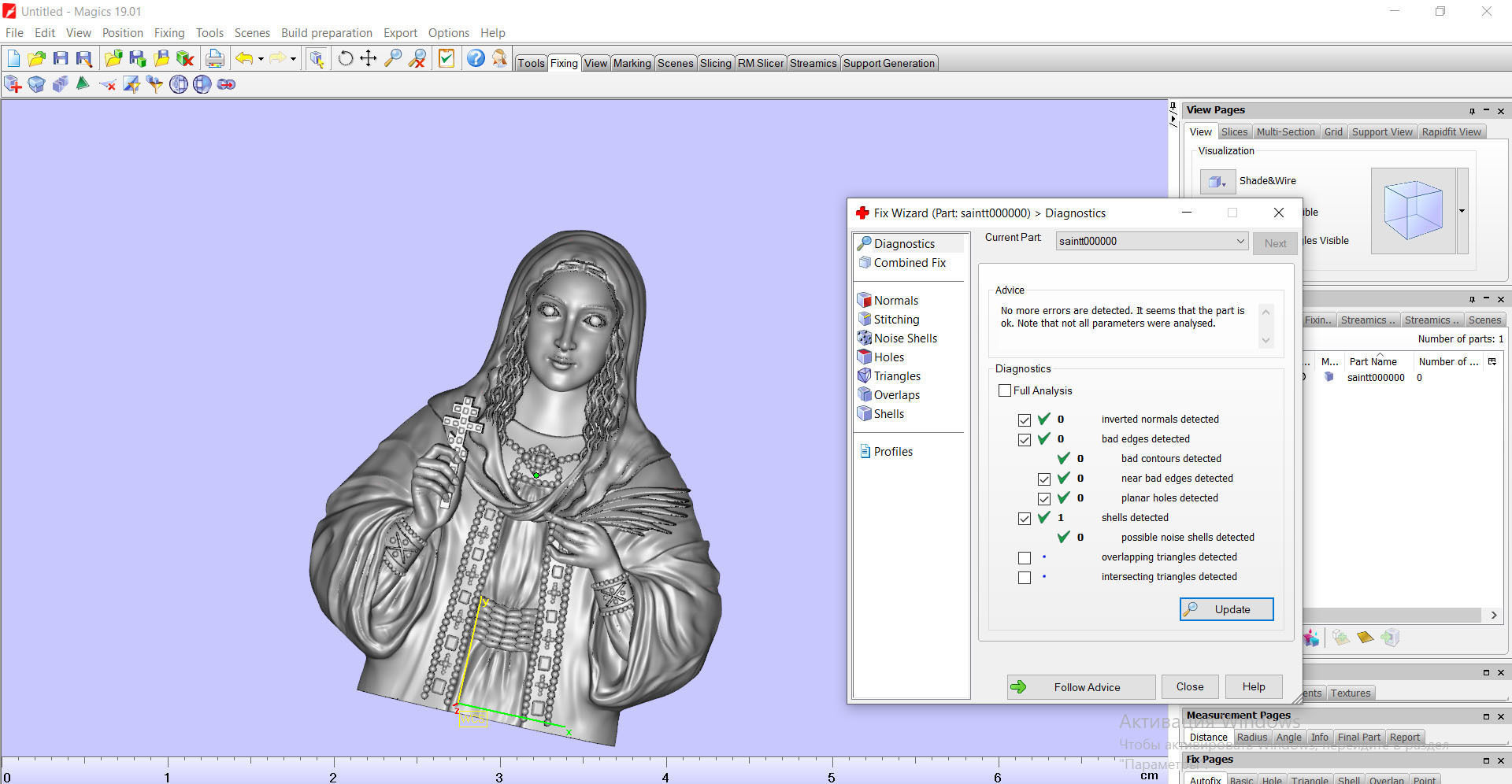Uncheck planar holes detected checkbox
1512x784 pixels.
pyautogui.click(x=1044, y=498)
